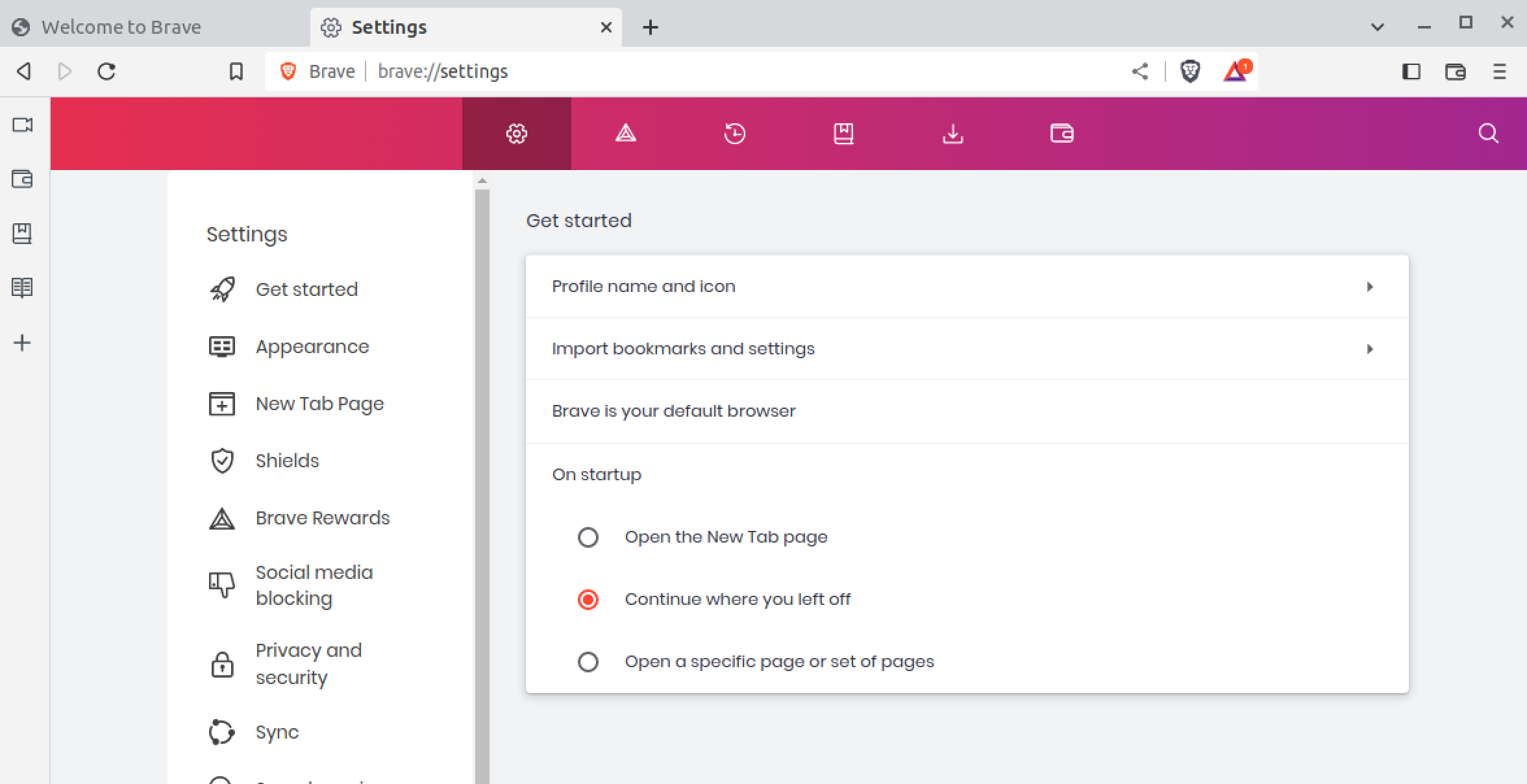Screen dimensions: 1527x784
Task: Toggle the sidebar panel button in toolbar
Action: pyautogui.click(x=1411, y=71)
